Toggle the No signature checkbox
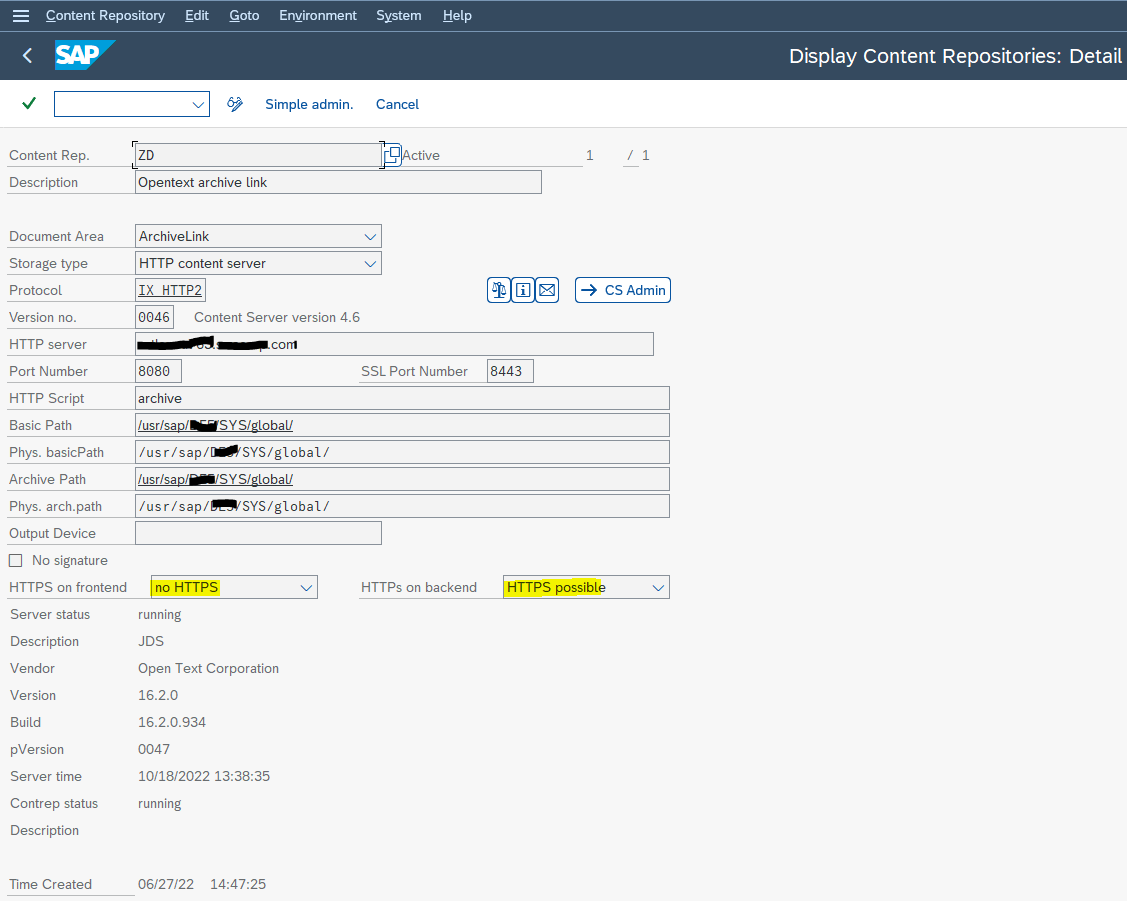Image resolution: width=1127 pixels, height=901 pixels. pyautogui.click(x=16, y=560)
